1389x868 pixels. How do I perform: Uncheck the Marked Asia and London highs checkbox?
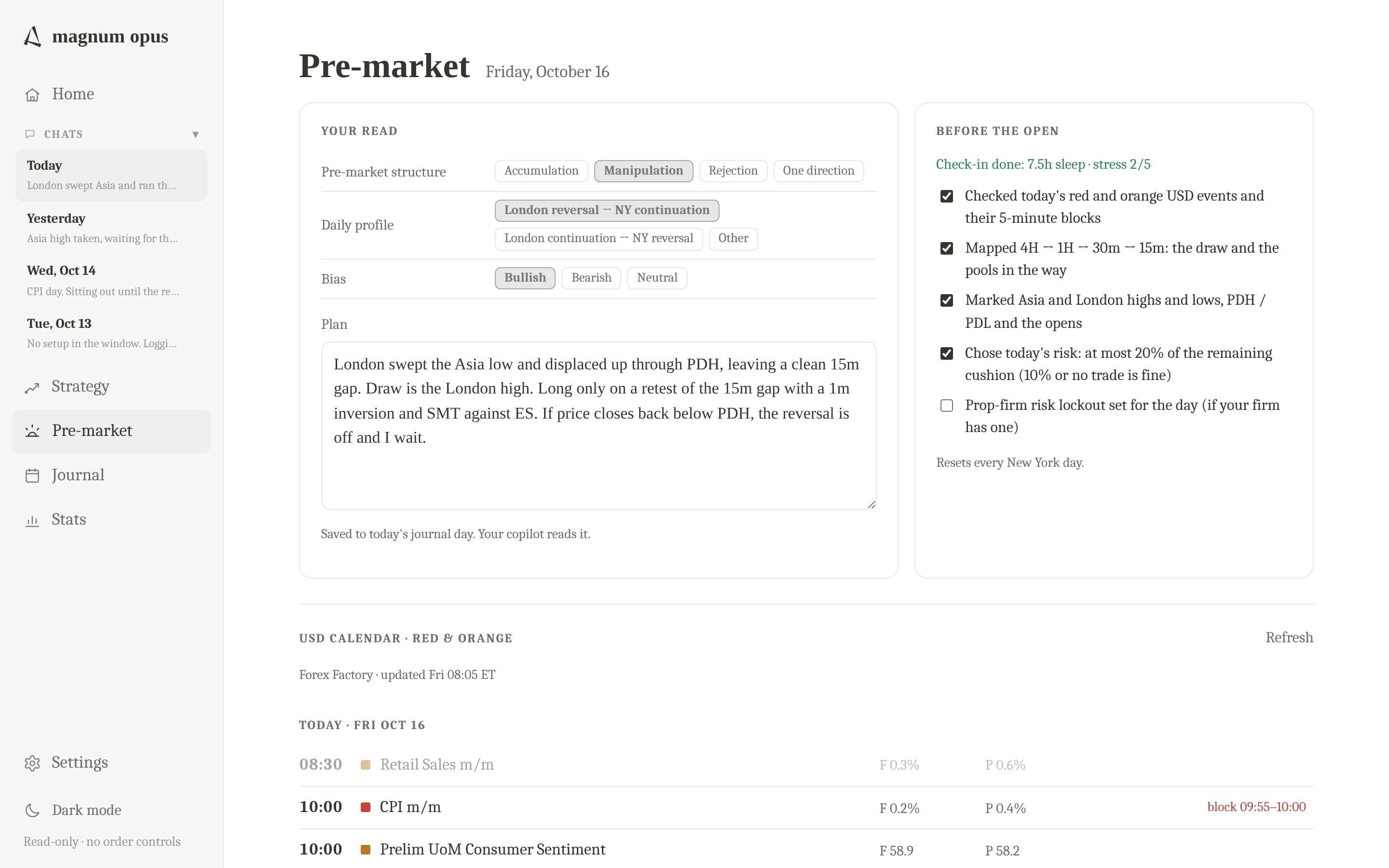tap(946, 301)
